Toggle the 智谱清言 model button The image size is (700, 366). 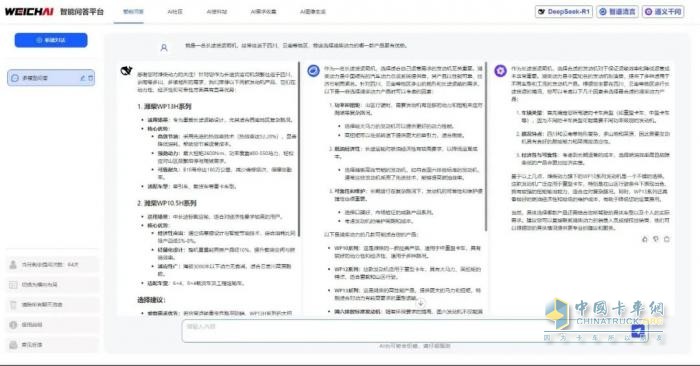[x=617, y=12]
